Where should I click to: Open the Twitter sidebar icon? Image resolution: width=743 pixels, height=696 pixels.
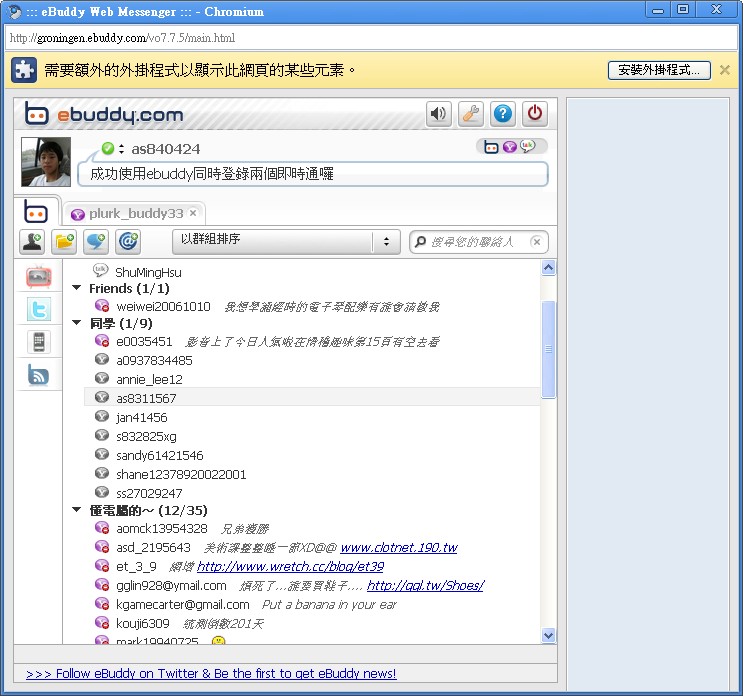click(38, 309)
